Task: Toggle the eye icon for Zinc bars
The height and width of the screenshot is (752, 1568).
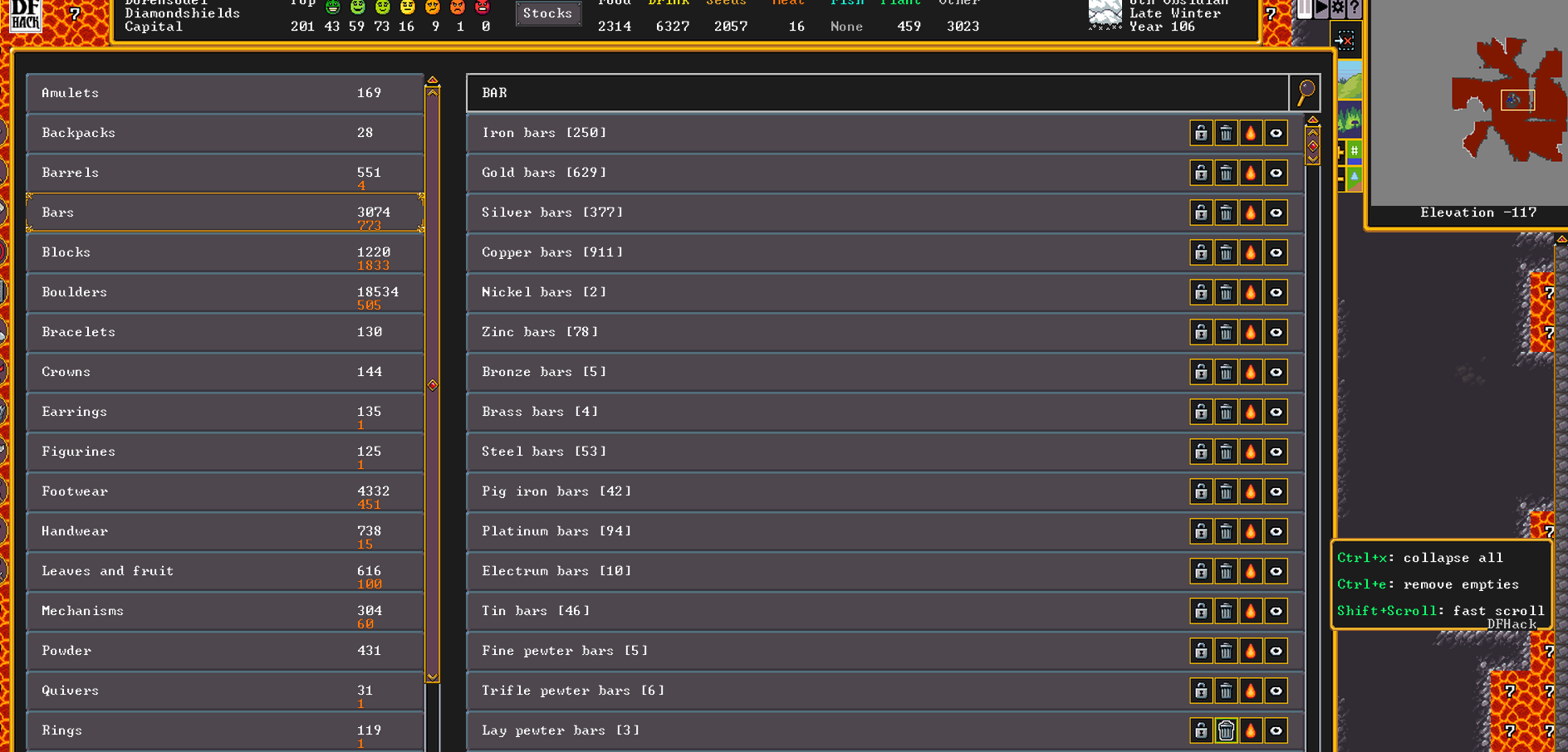Action: click(x=1276, y=332)
